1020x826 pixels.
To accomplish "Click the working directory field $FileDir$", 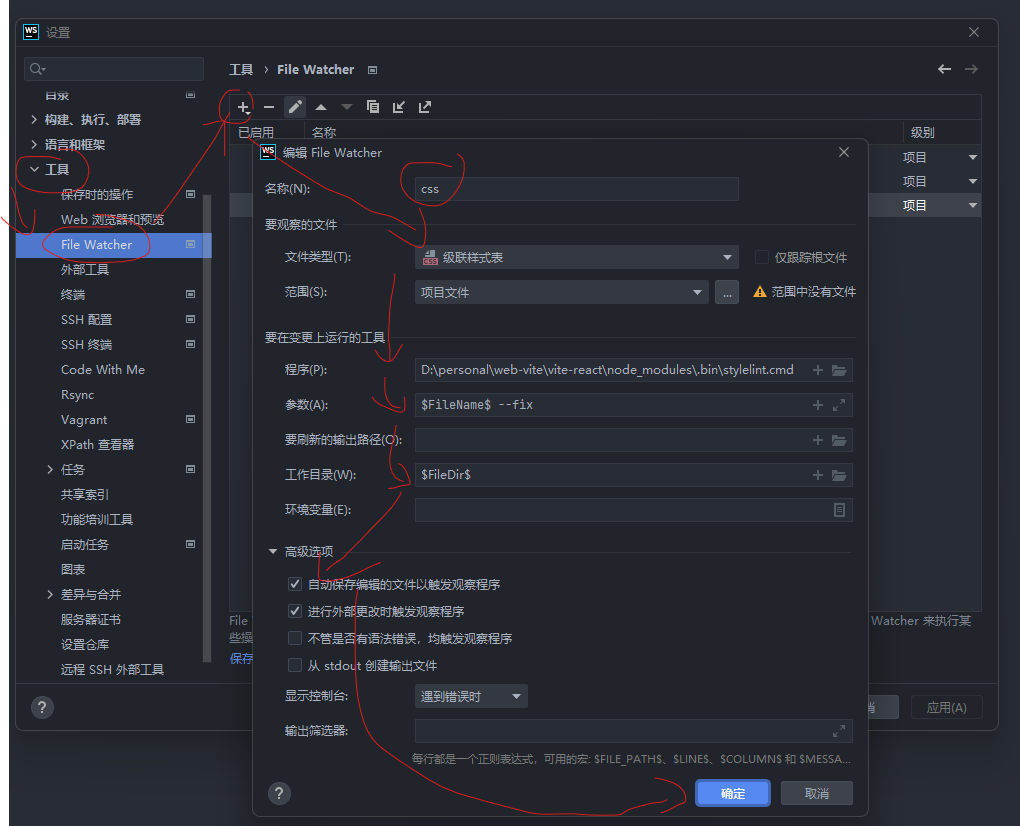I will (x=634, y=475).
